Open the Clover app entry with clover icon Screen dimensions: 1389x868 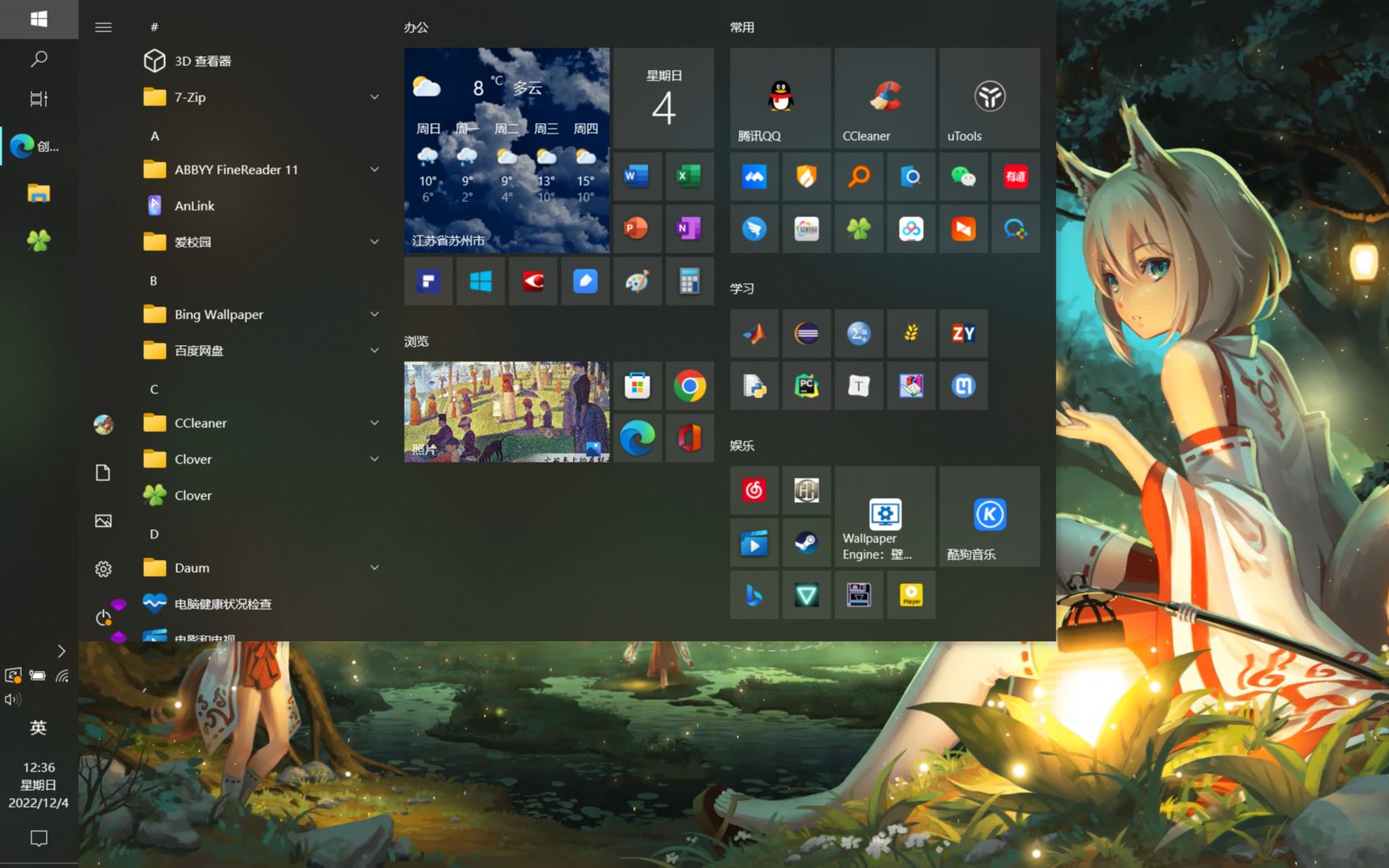(x=262, y=496)
